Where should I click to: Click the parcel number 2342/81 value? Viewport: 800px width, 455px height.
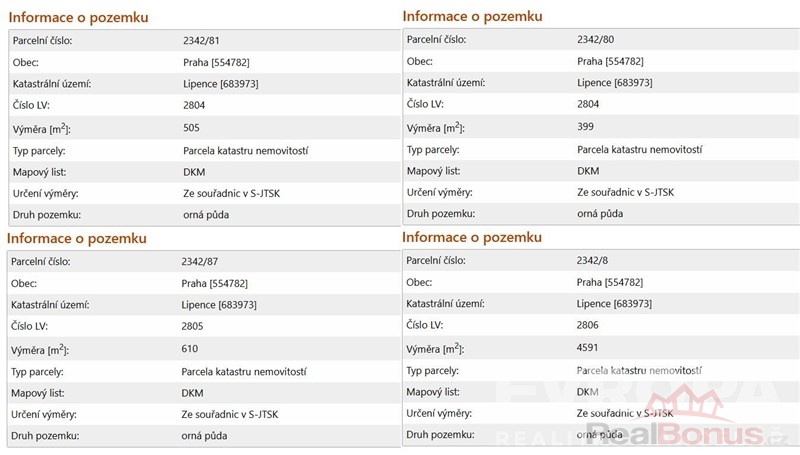pyautogui.click(x=200, y=40)
